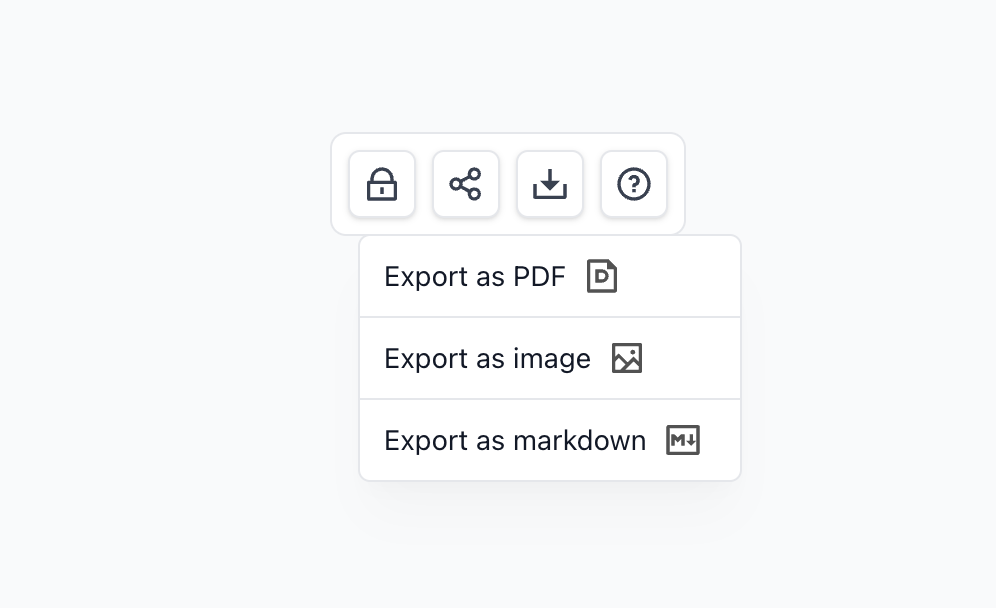This screenshot has width=996, height=608.
Task: Share the document with the share icon
Action: click(466, 184)
